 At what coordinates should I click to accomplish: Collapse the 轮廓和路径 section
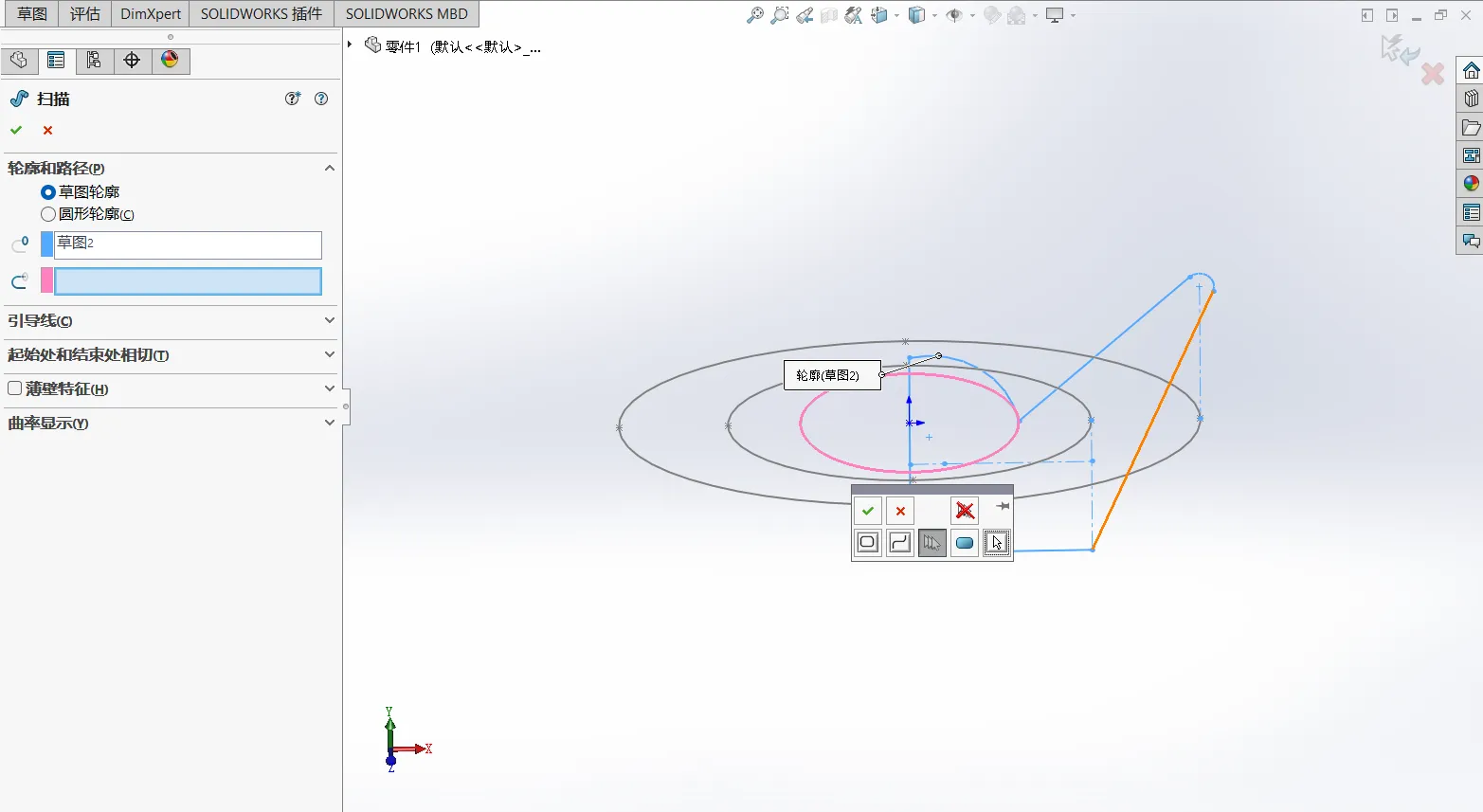coord(329,168)
